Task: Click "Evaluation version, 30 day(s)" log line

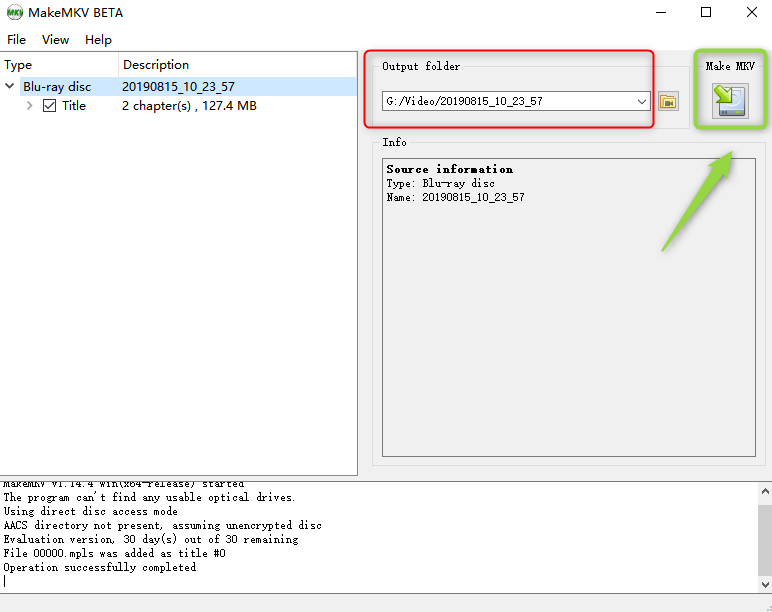Action: pos(151,539)
